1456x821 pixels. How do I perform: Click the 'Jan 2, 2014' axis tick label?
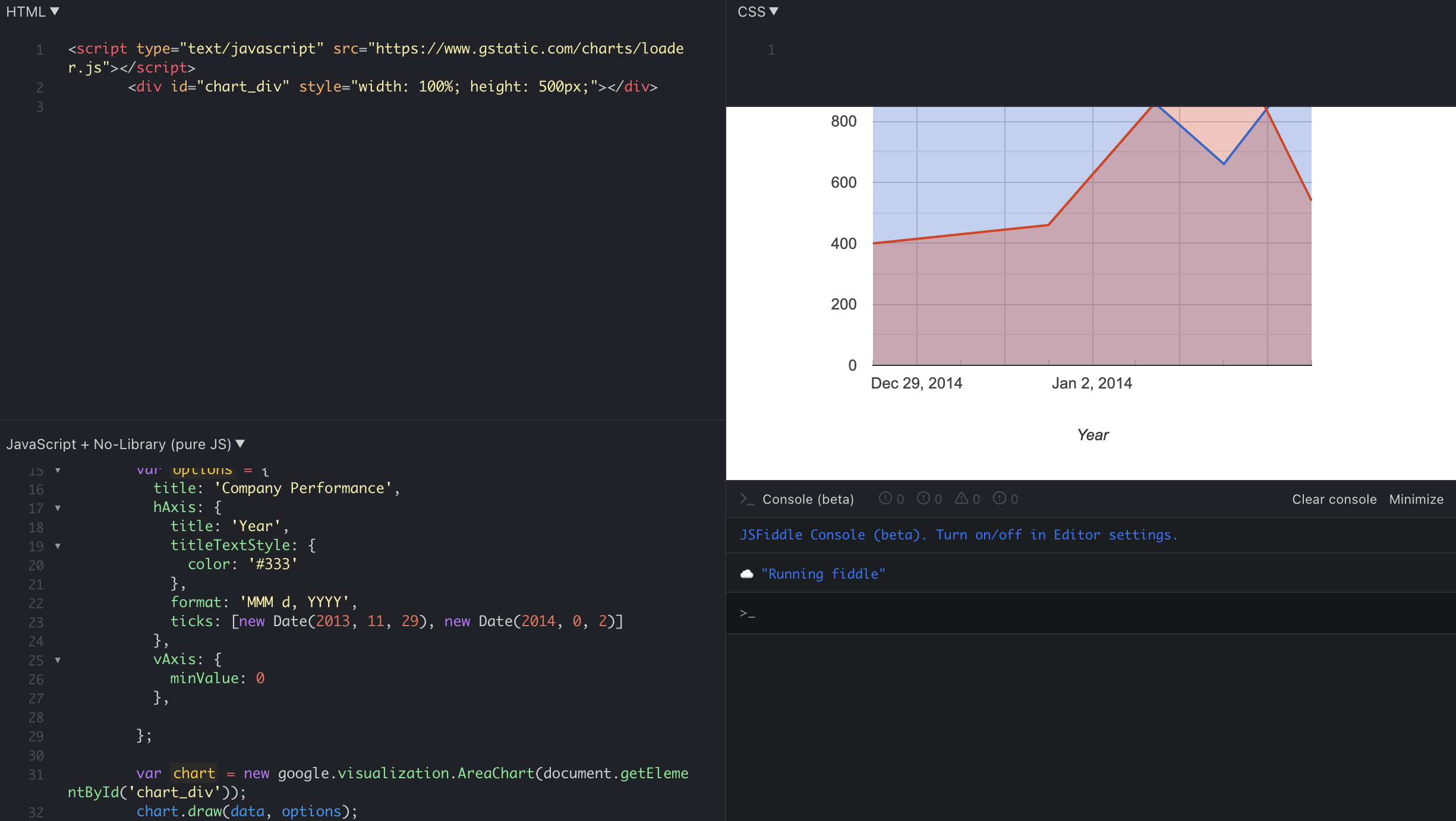(1092, 383)
